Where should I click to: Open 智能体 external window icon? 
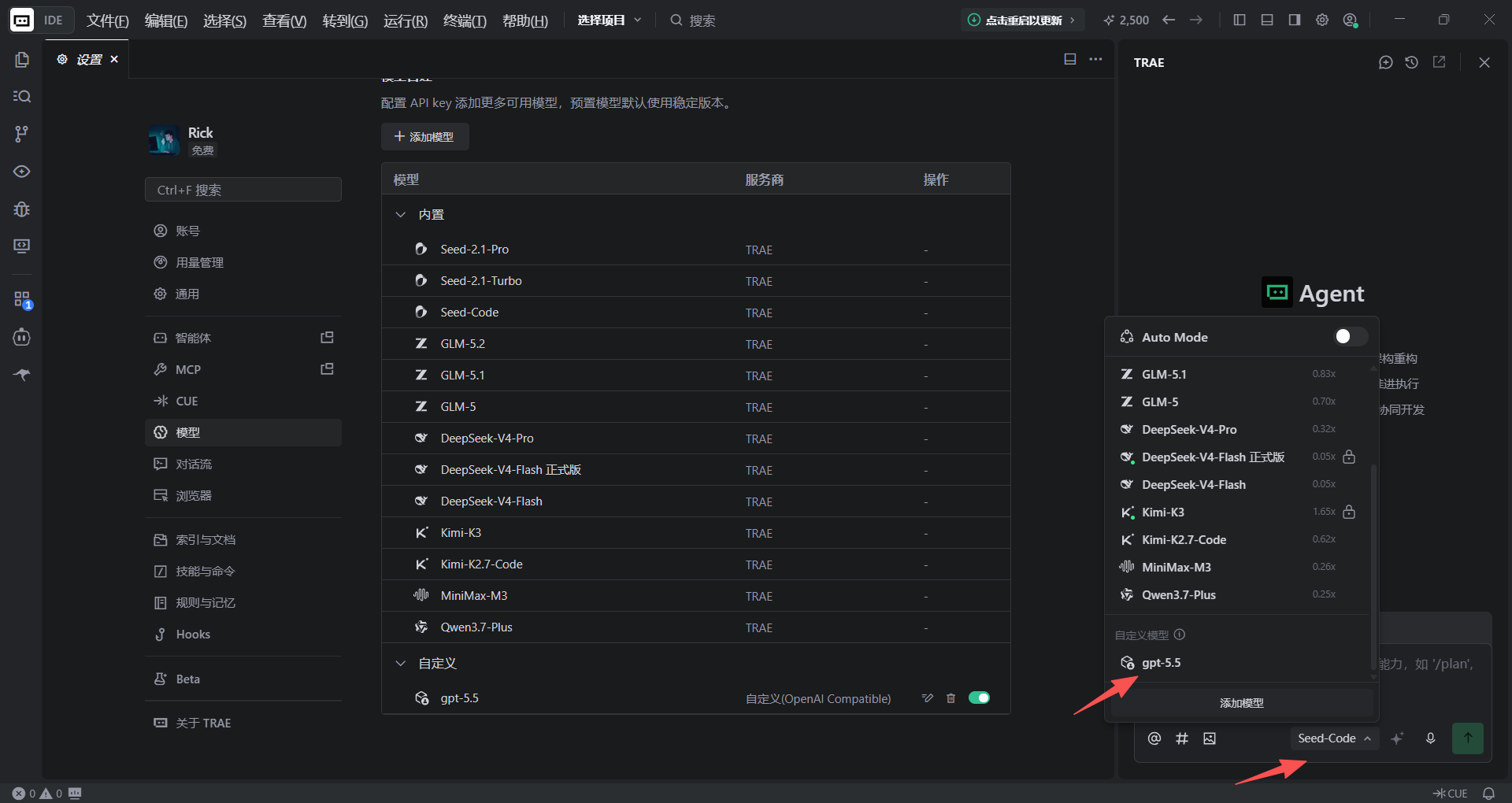coord(328,338)
